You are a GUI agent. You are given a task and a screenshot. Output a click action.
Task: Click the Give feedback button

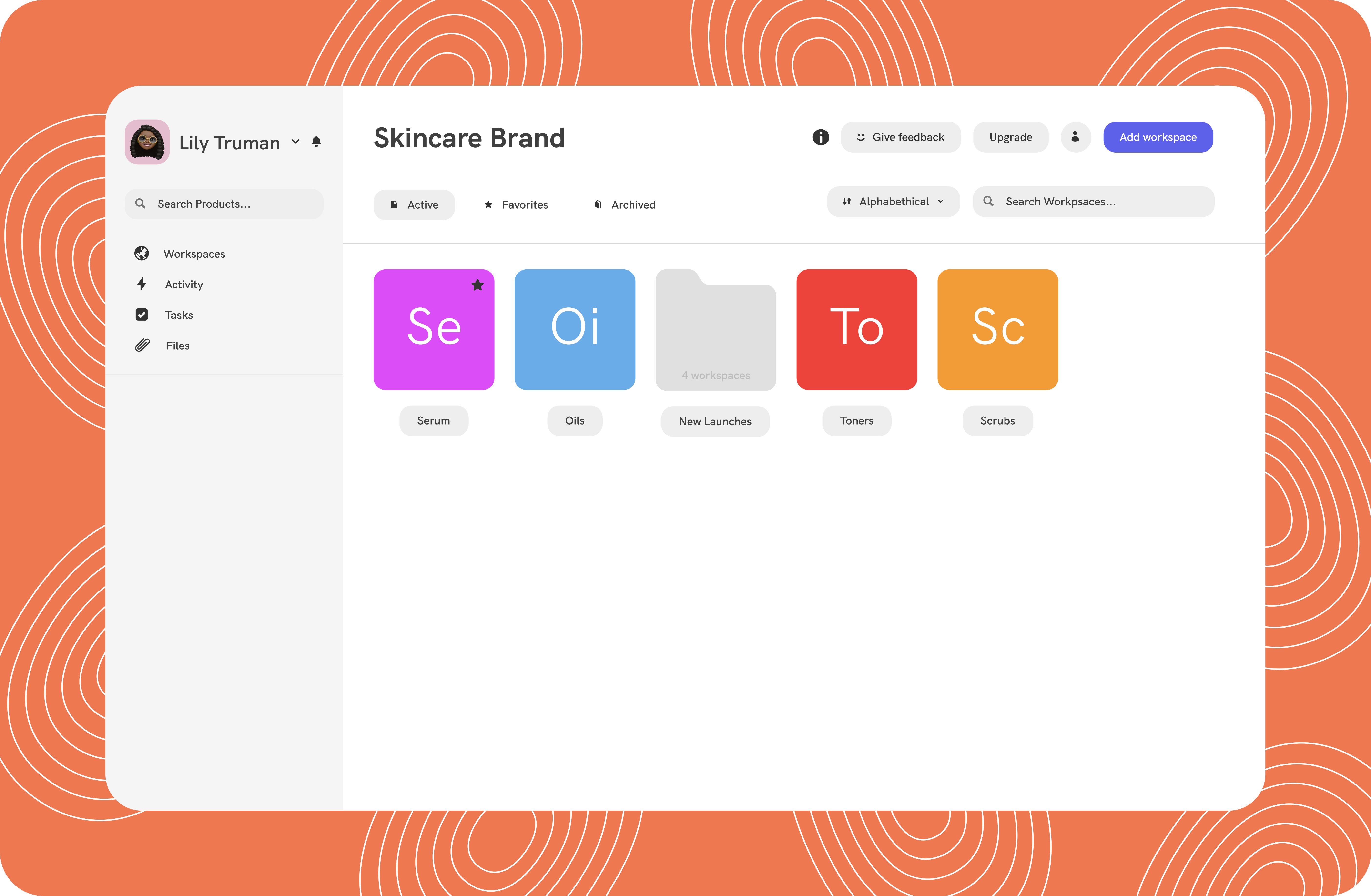900,137
